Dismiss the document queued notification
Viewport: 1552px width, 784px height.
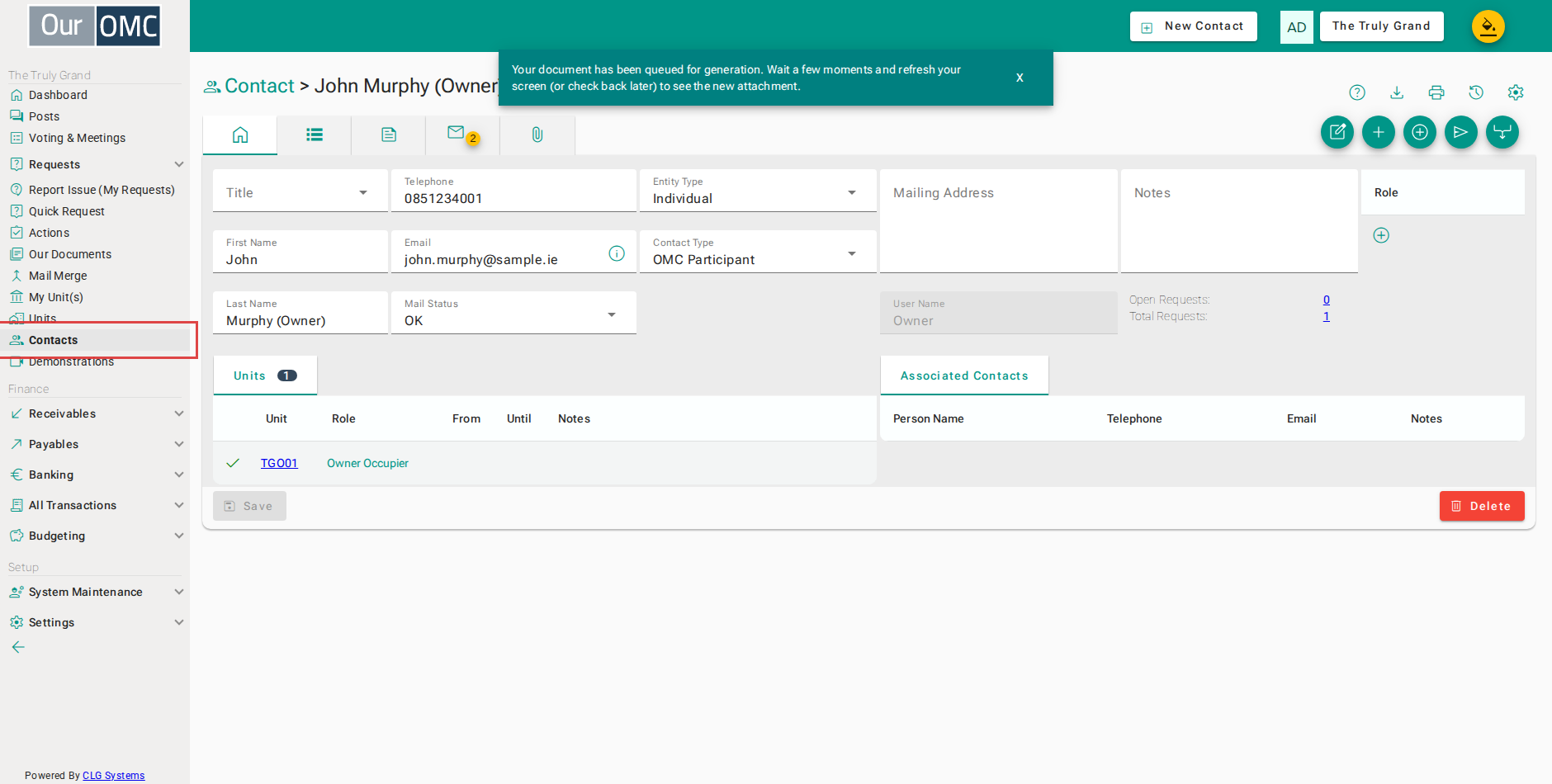pos(1020,78)
